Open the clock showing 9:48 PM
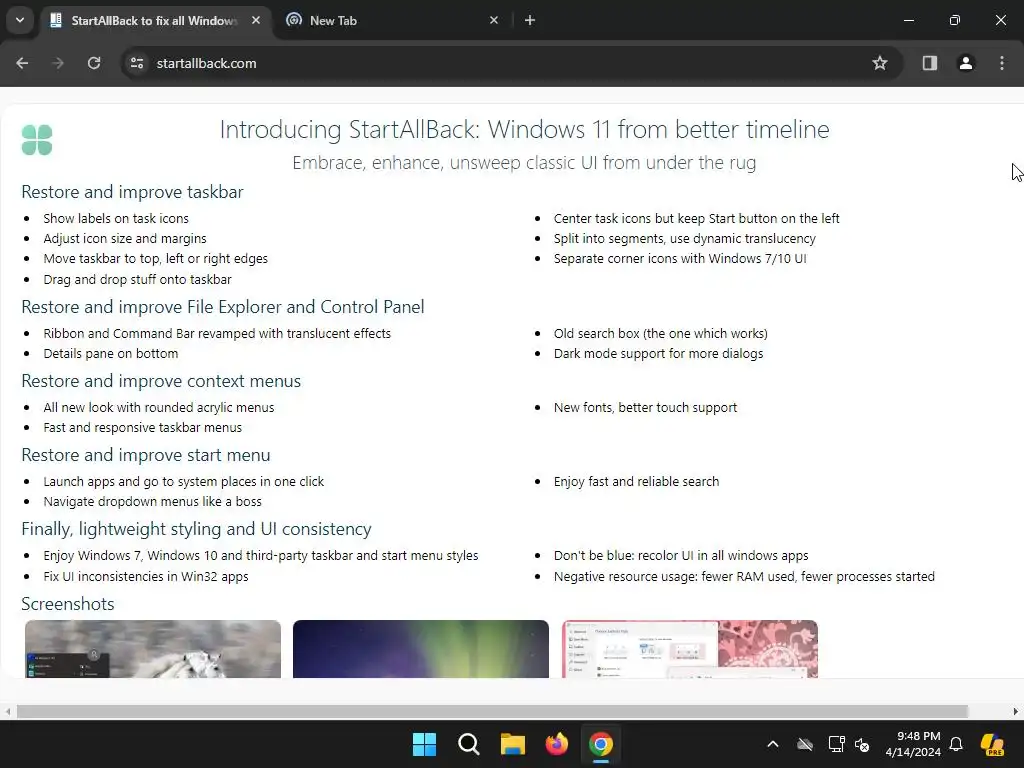Viewport: 1024px width, 768px height. point(914,744)
